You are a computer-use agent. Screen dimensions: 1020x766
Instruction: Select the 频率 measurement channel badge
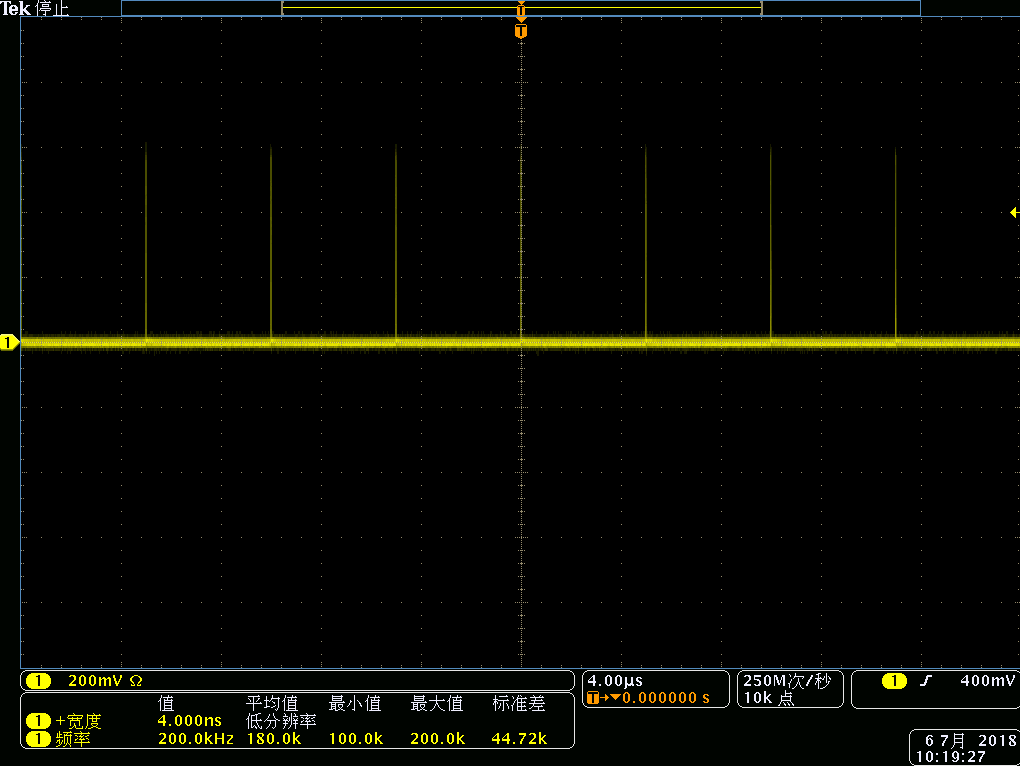[38, 739]
